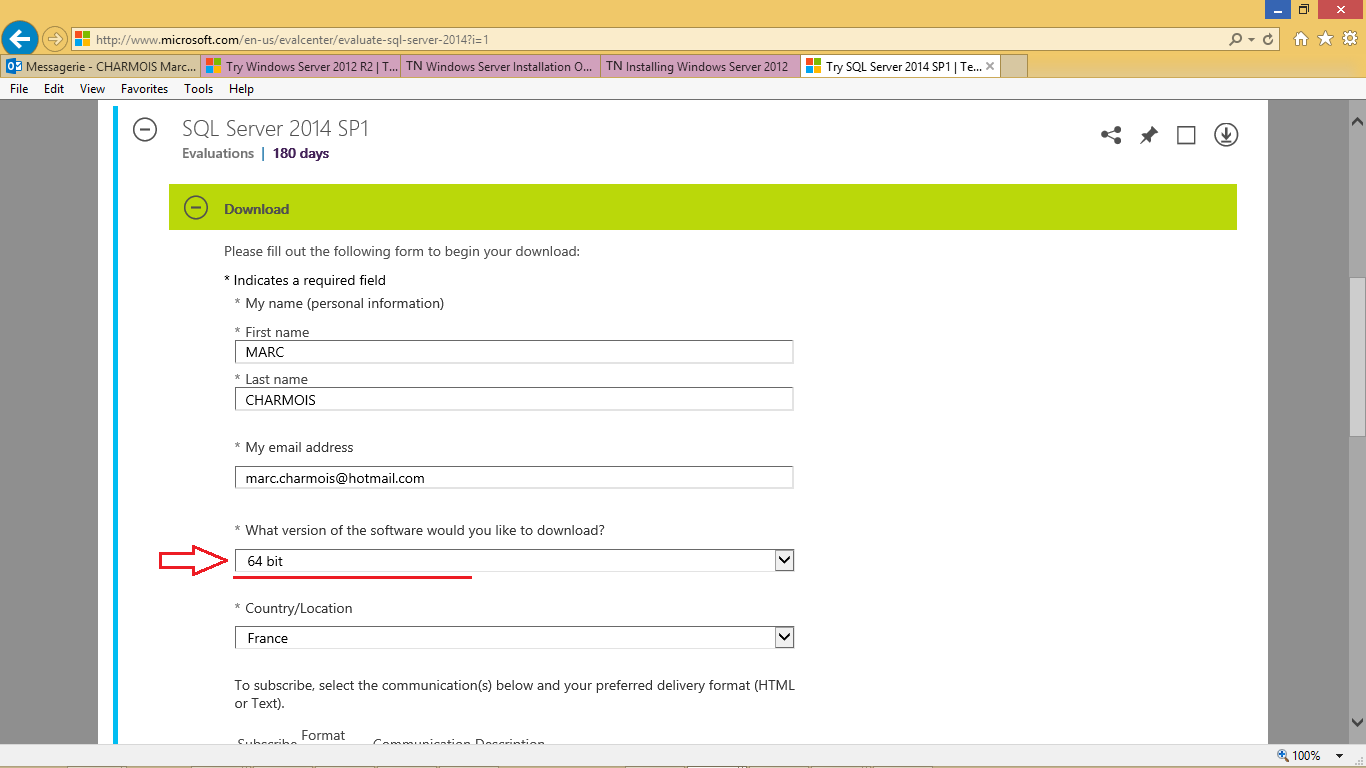This screenshot has height=768, width=1366.
Task: Click the email address input field
Action: [x=514, y=478]
